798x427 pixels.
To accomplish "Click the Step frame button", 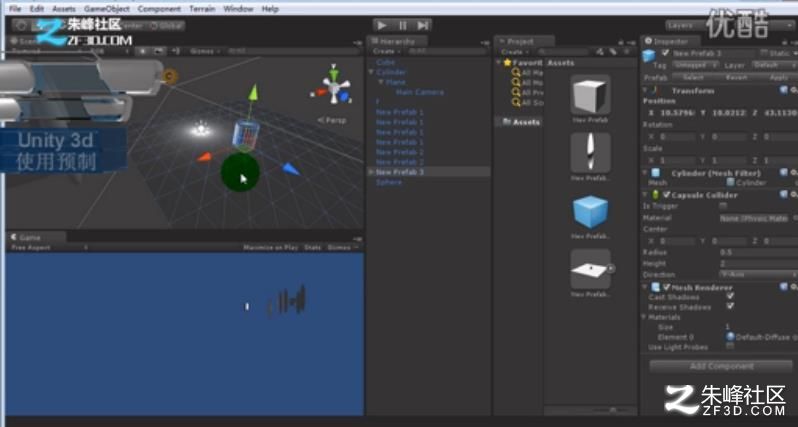I will point(422,25).
